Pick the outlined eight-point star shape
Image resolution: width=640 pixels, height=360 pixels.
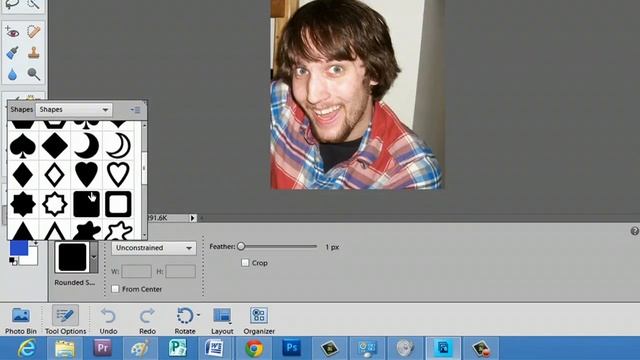(54, 204)
